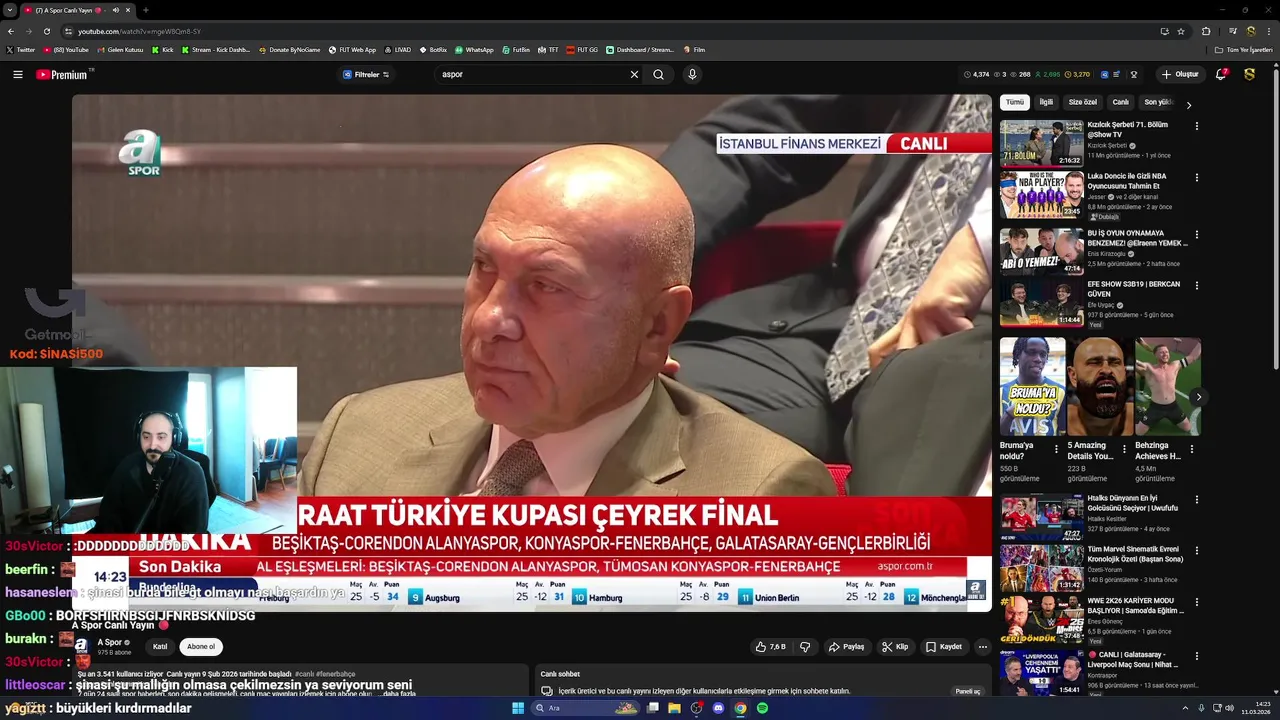The height and width of the screenshot is (720, 1280).
Task: Open A Spor channel avatar
Action: tap(82, 646)
